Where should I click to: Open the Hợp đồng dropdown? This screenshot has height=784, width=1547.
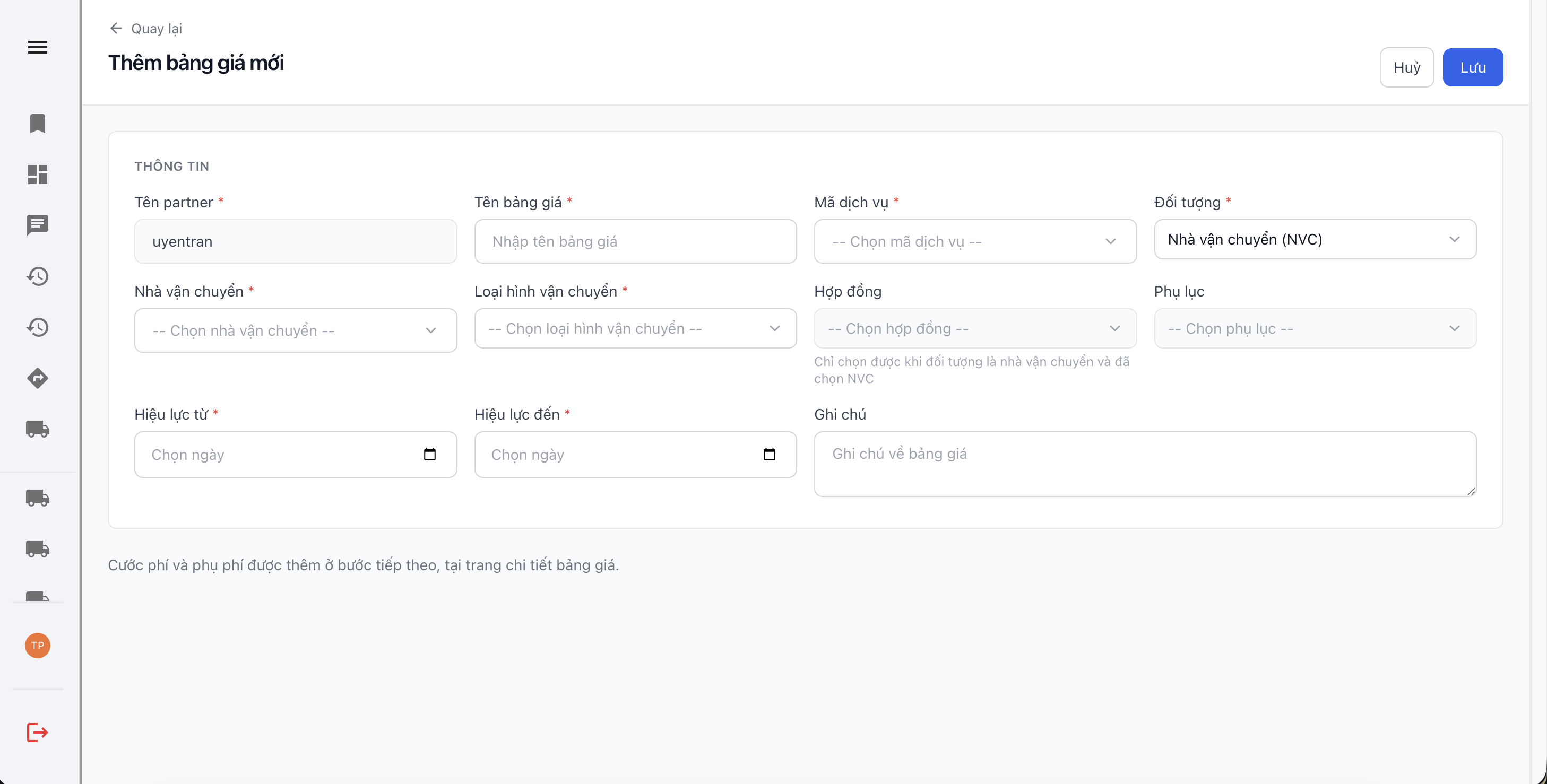[x=975, y=328]
